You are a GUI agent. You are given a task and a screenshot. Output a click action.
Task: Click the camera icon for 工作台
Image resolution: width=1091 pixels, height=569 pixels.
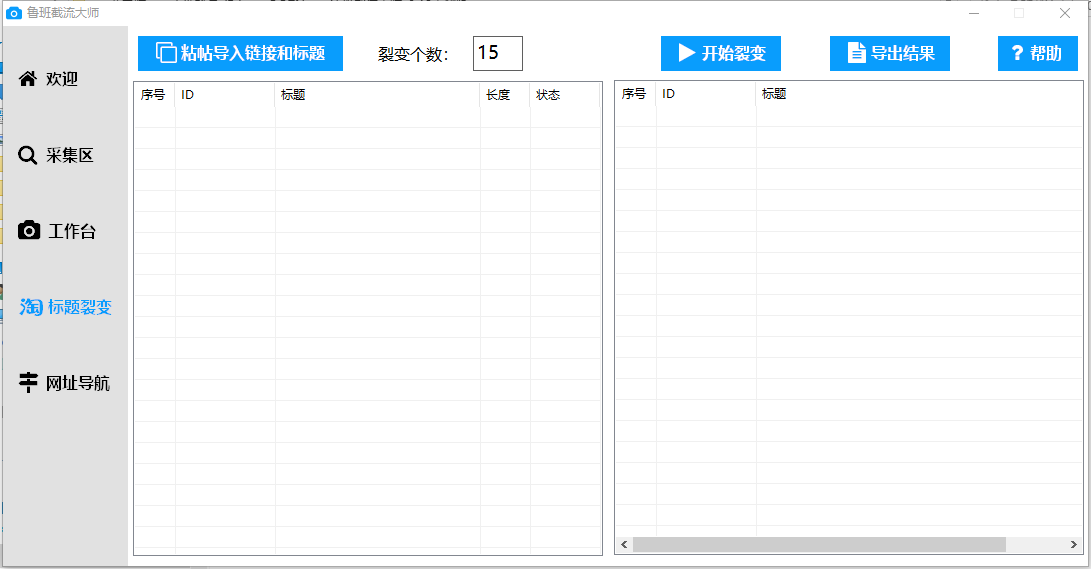pos(30,231)
